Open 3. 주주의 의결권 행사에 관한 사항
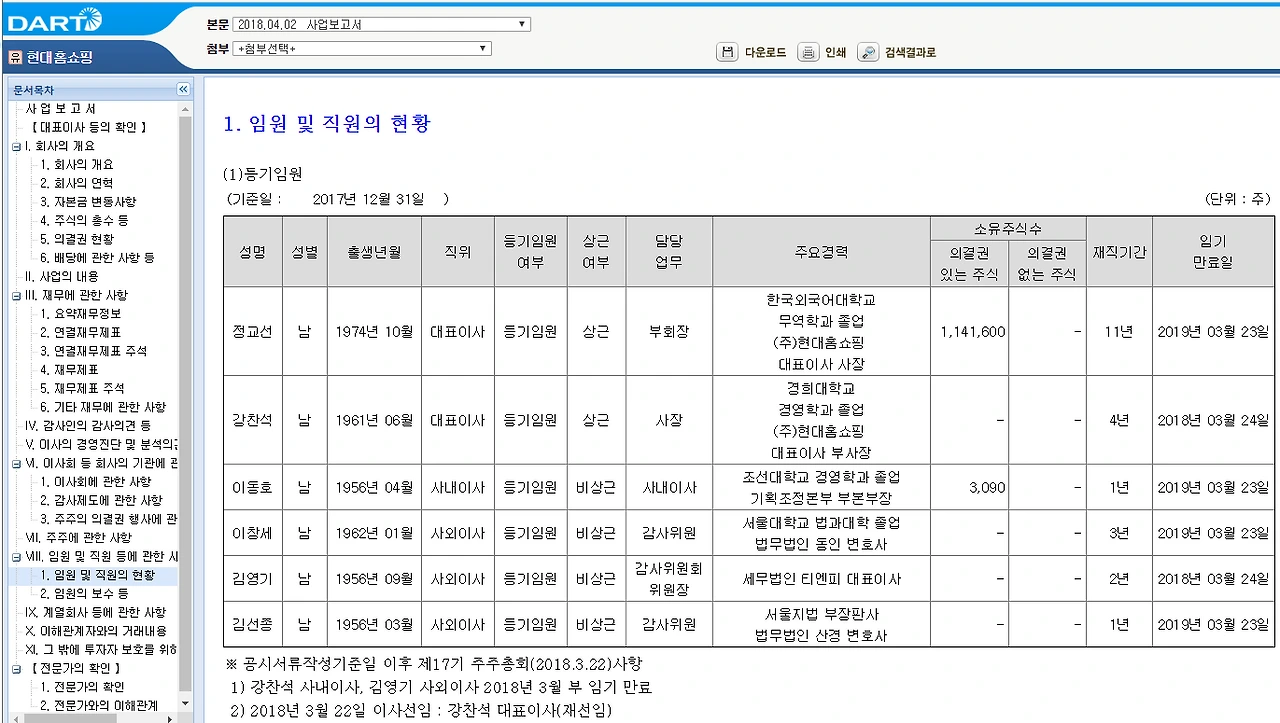This screenshot has width=1280, height=723. point(109,519)
